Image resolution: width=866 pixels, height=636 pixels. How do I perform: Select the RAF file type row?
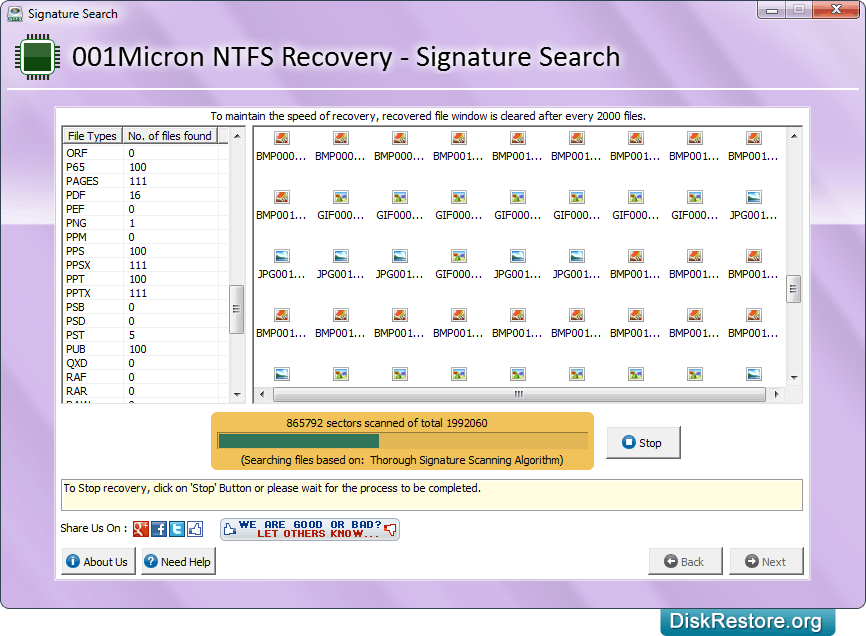pos(146,378)
